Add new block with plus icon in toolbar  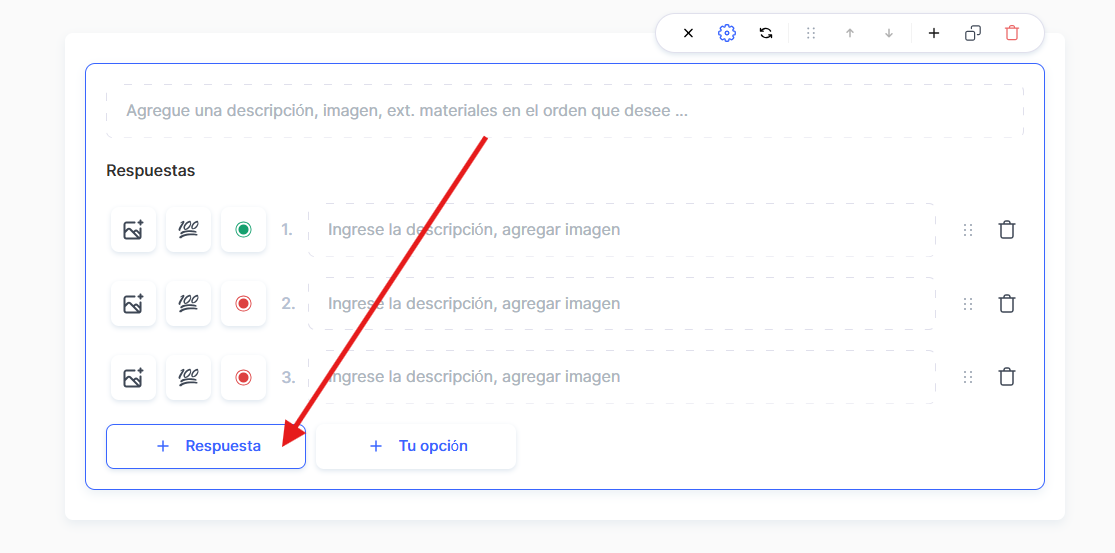click(934, 33)
